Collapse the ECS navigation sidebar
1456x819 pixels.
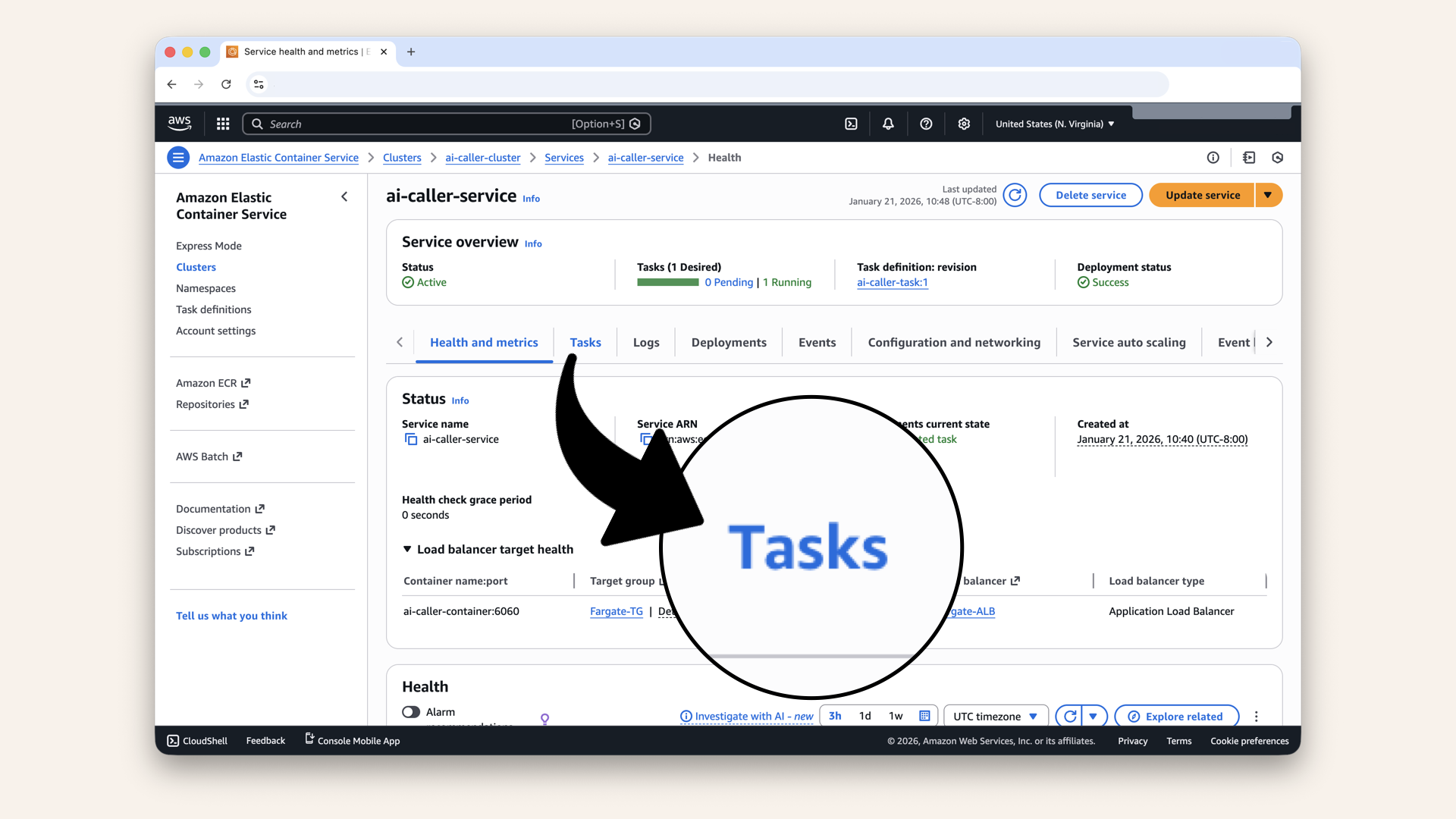click(344, 196)
